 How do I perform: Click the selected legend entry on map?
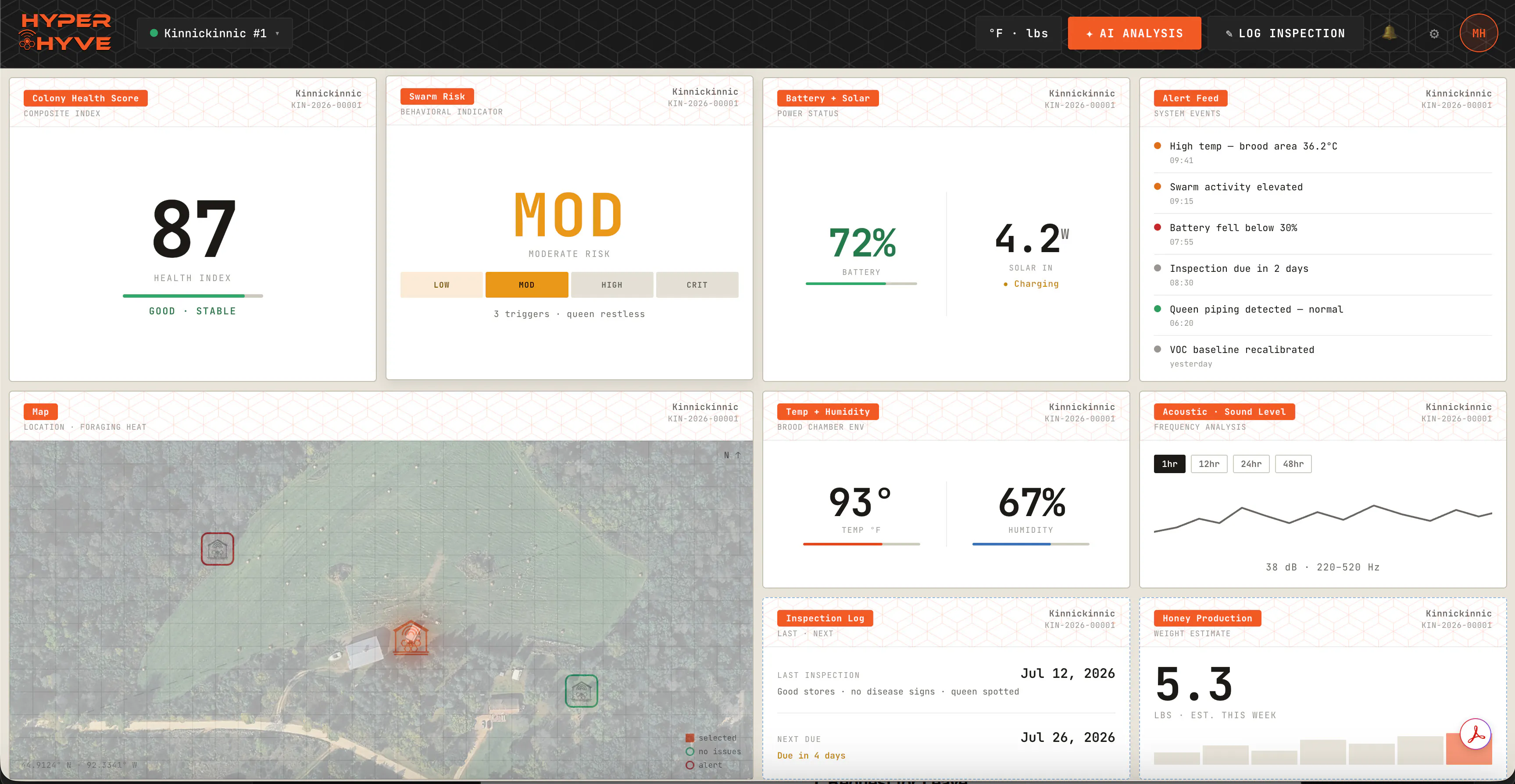(x=711, y=738)
